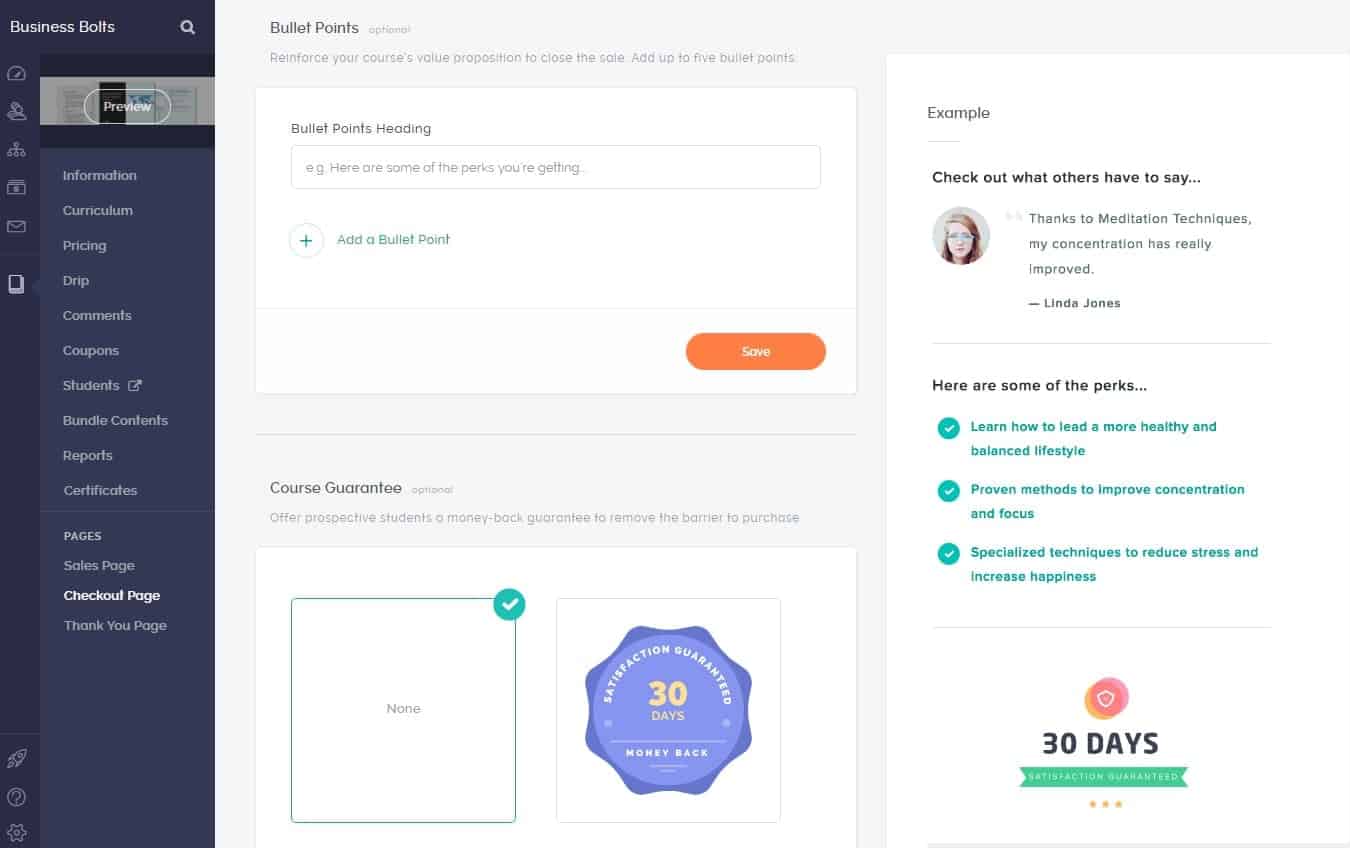This screenshot has width=1350, height=848.
Task: Click the orange Save button
Action: coord(755,352)
